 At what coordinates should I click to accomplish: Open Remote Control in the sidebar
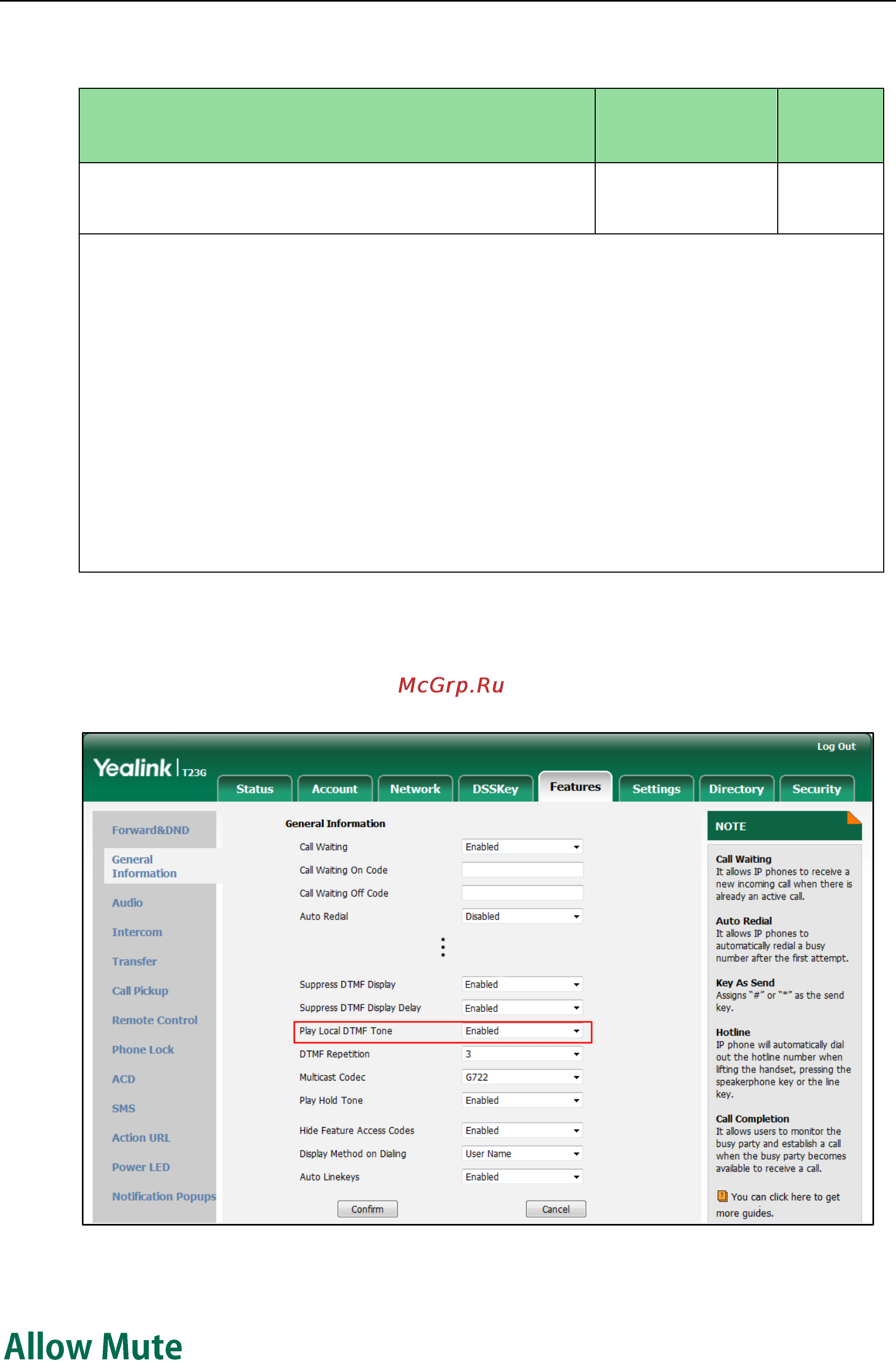click(x=155, y=1020)
